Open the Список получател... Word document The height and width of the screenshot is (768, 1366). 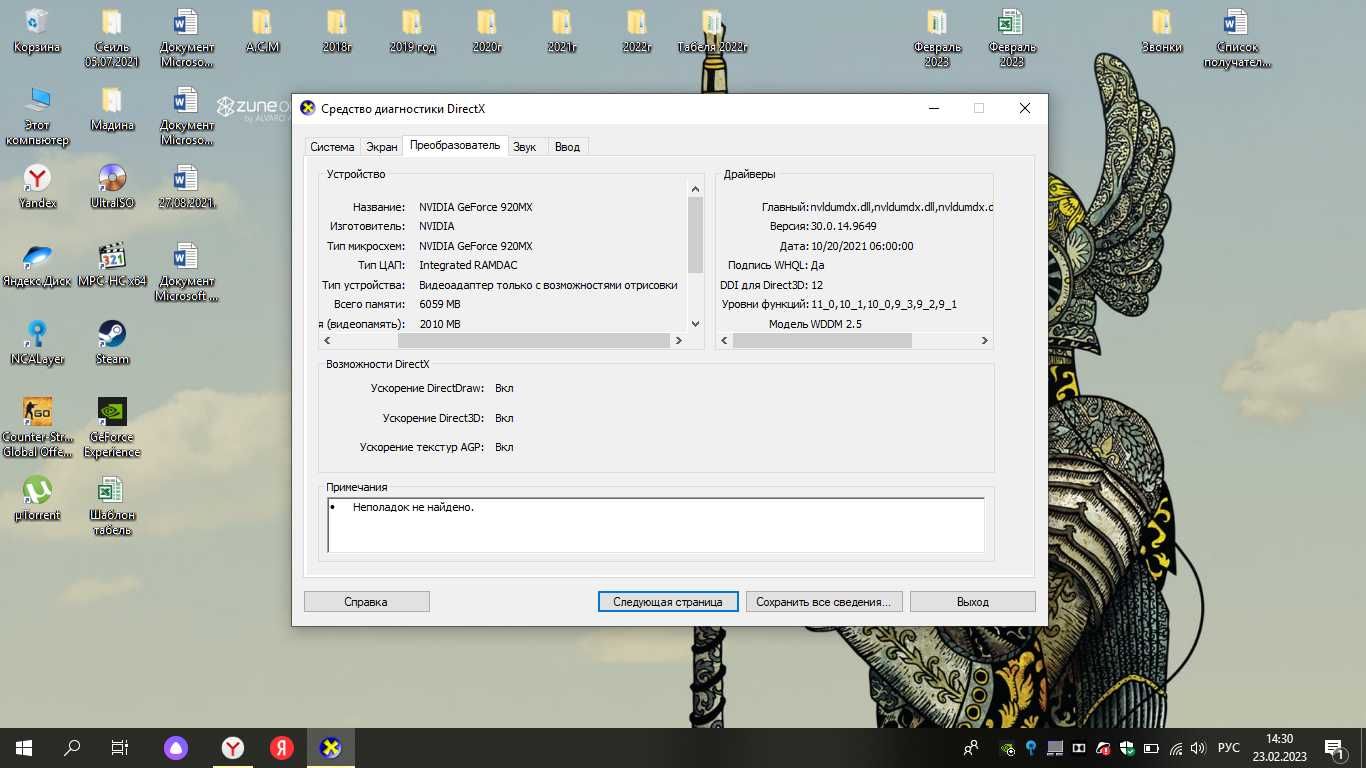click(x=1237, y=38)
